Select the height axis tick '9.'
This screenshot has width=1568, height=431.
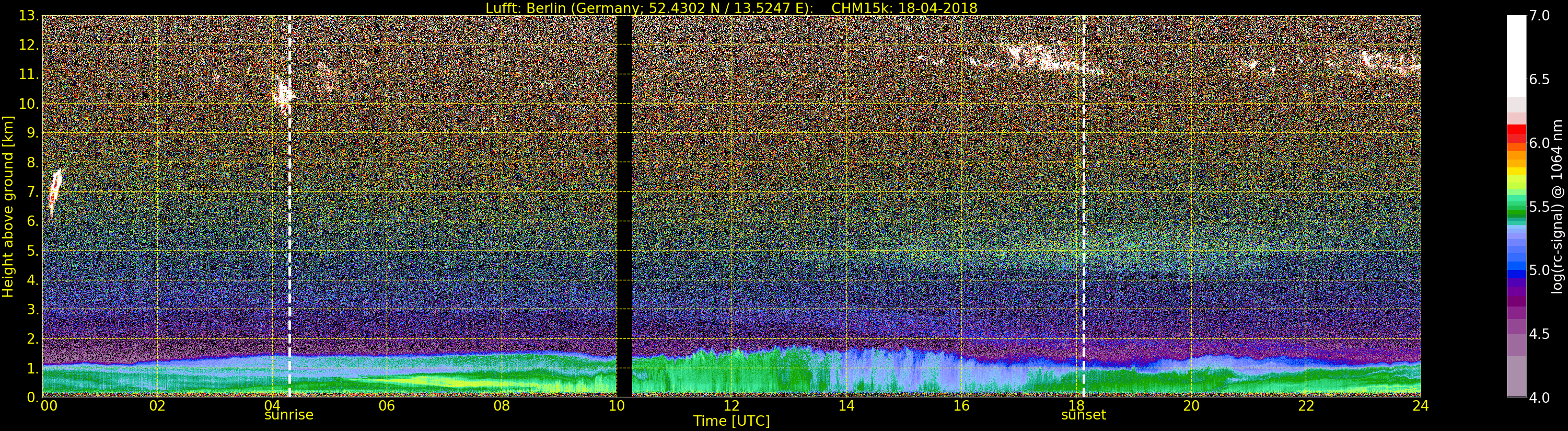pyautogui.click(x=33, y=133)
